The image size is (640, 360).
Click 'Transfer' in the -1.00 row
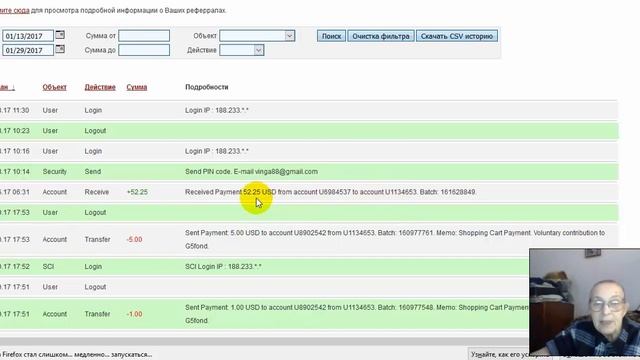97,314
